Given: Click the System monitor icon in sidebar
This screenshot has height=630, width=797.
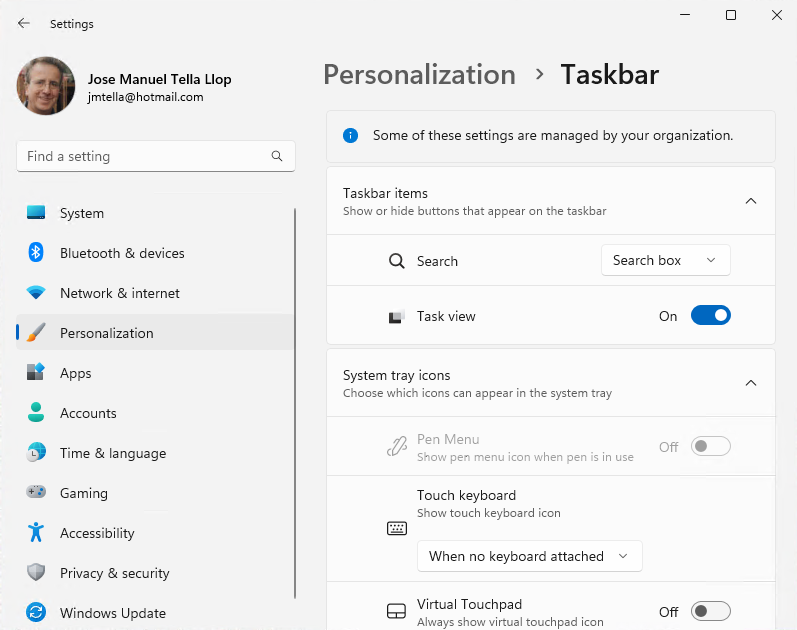Looking at the screenshot, I should point(36,213).
